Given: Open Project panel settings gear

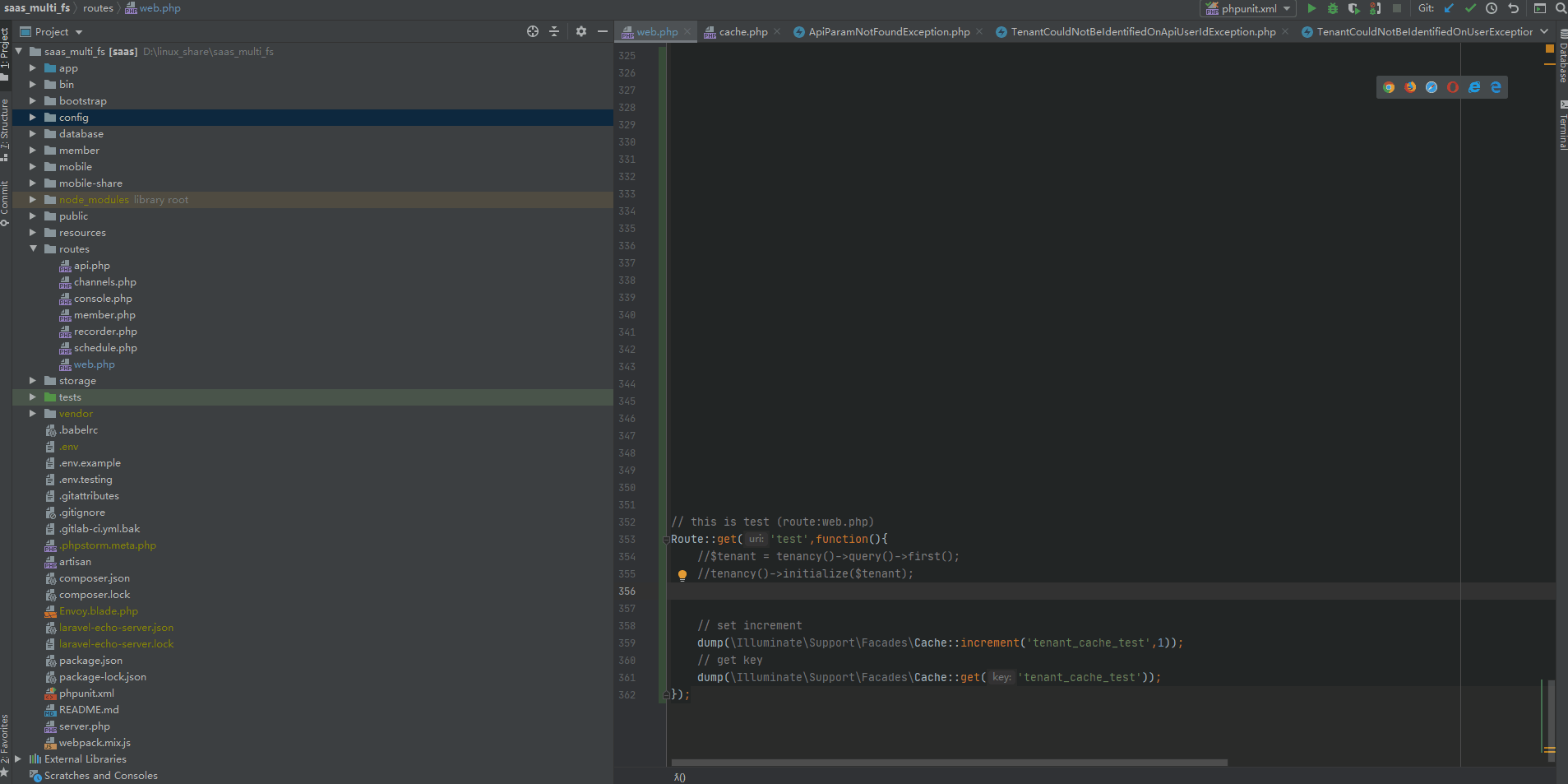Looking at the screenshot, I should pos(580,30).
